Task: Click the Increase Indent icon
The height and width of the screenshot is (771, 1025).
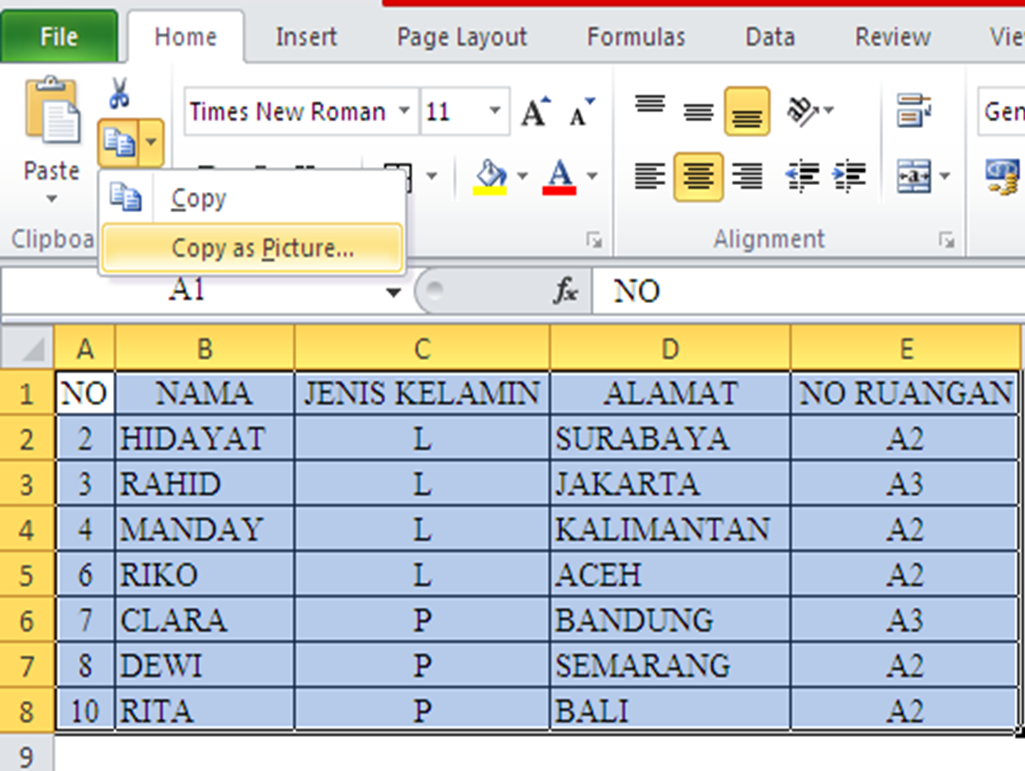Action: point(849,177)
